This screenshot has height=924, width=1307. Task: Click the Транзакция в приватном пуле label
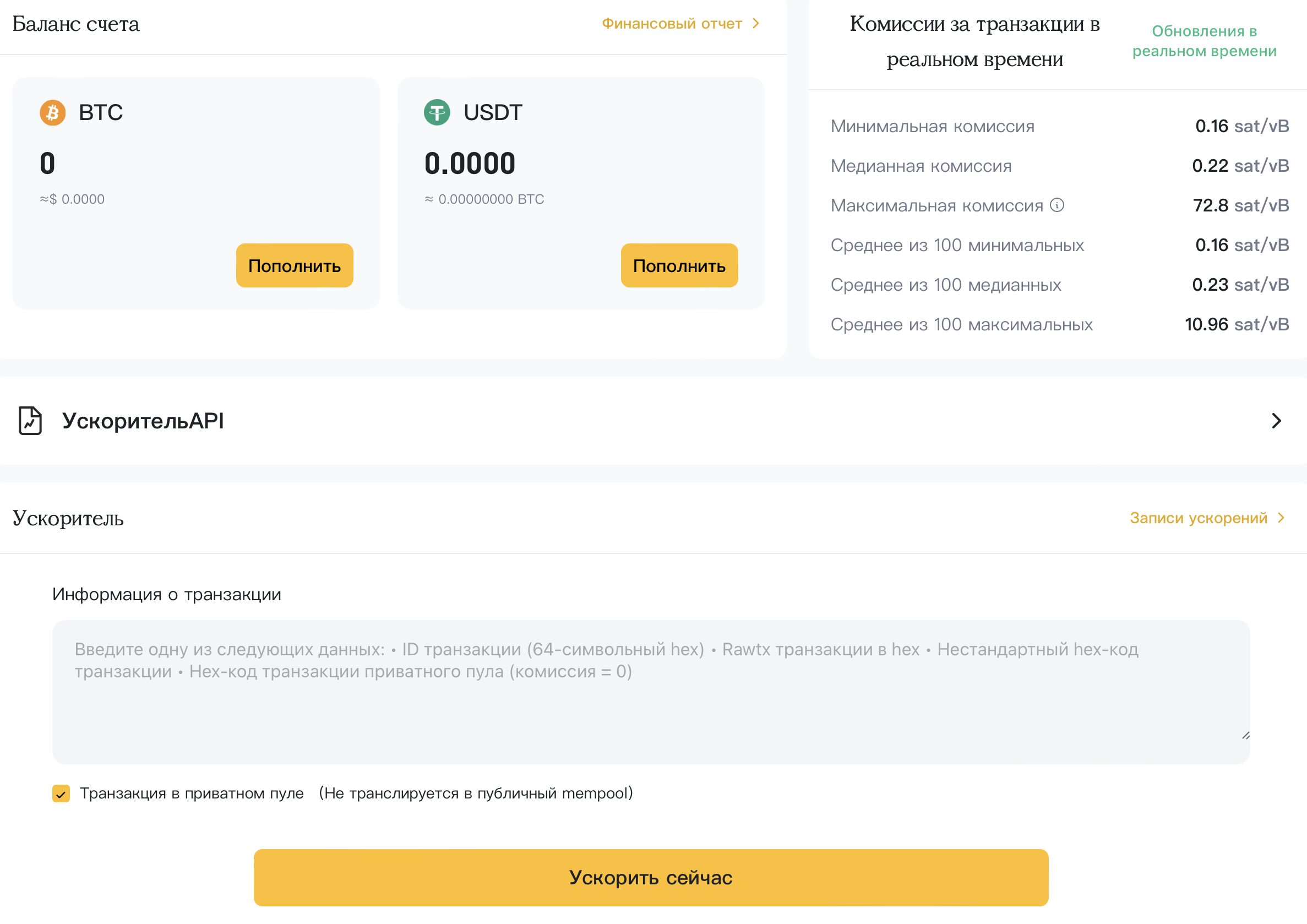192,793
